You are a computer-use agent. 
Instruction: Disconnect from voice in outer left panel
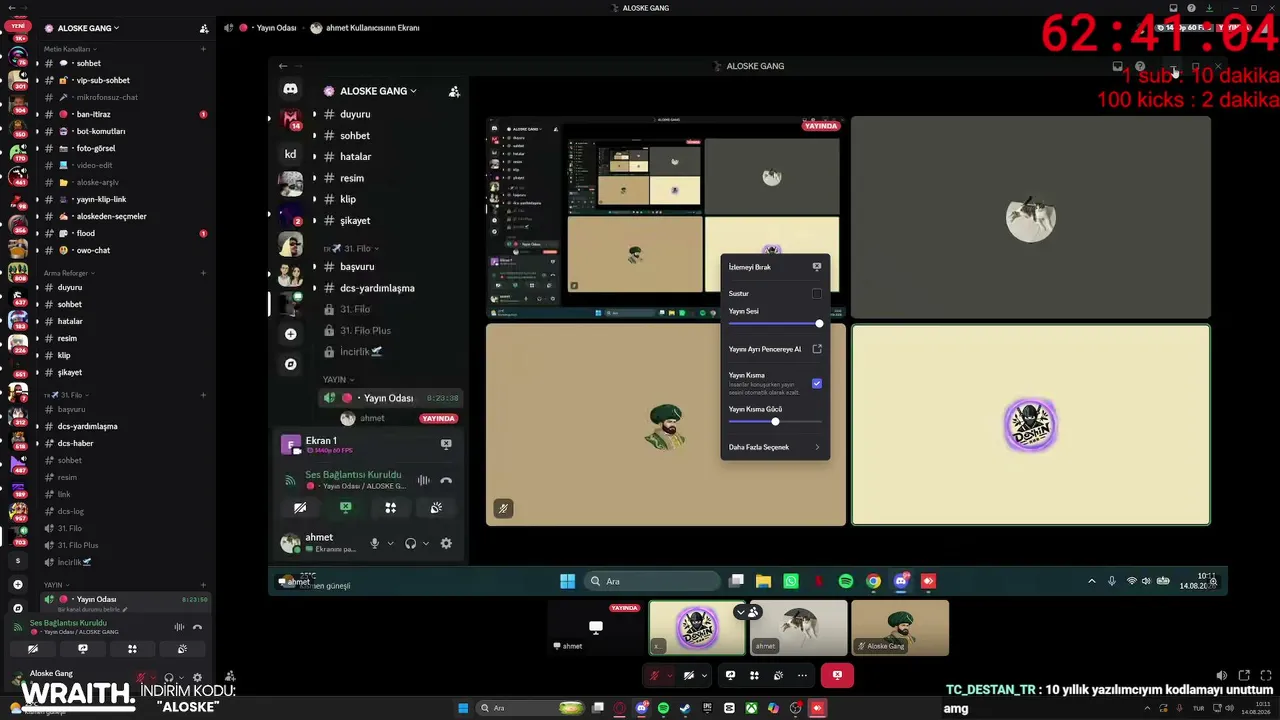click(197, 627)
